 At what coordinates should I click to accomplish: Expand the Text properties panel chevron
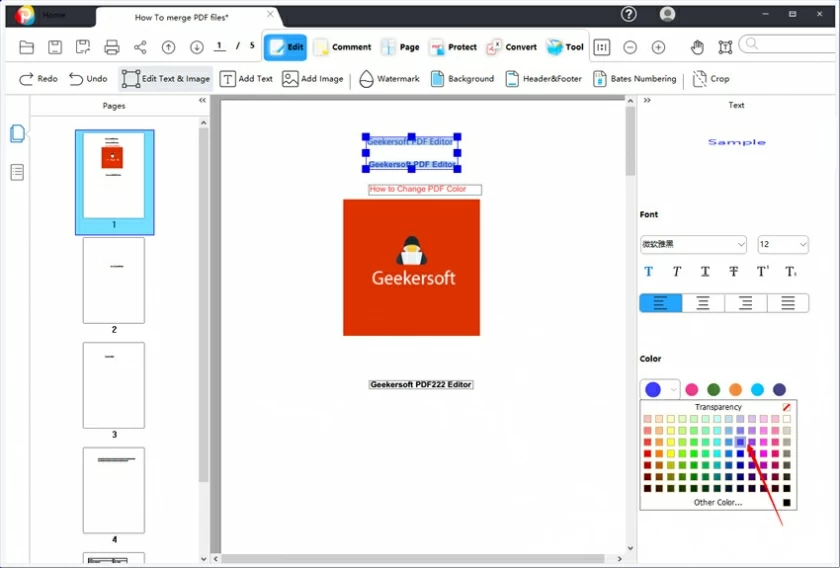coord(647,100)
